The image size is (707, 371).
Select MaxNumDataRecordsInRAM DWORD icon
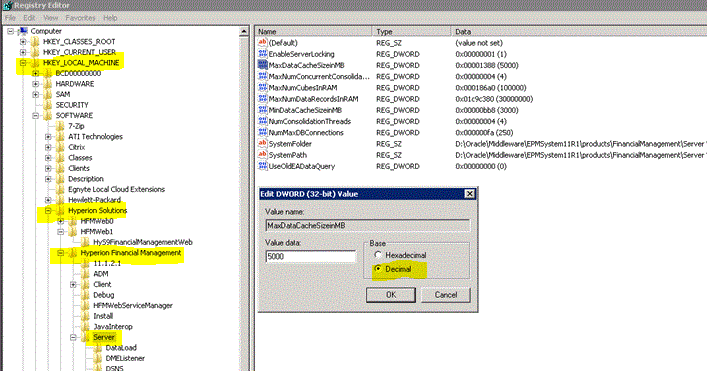pos(262,99)
